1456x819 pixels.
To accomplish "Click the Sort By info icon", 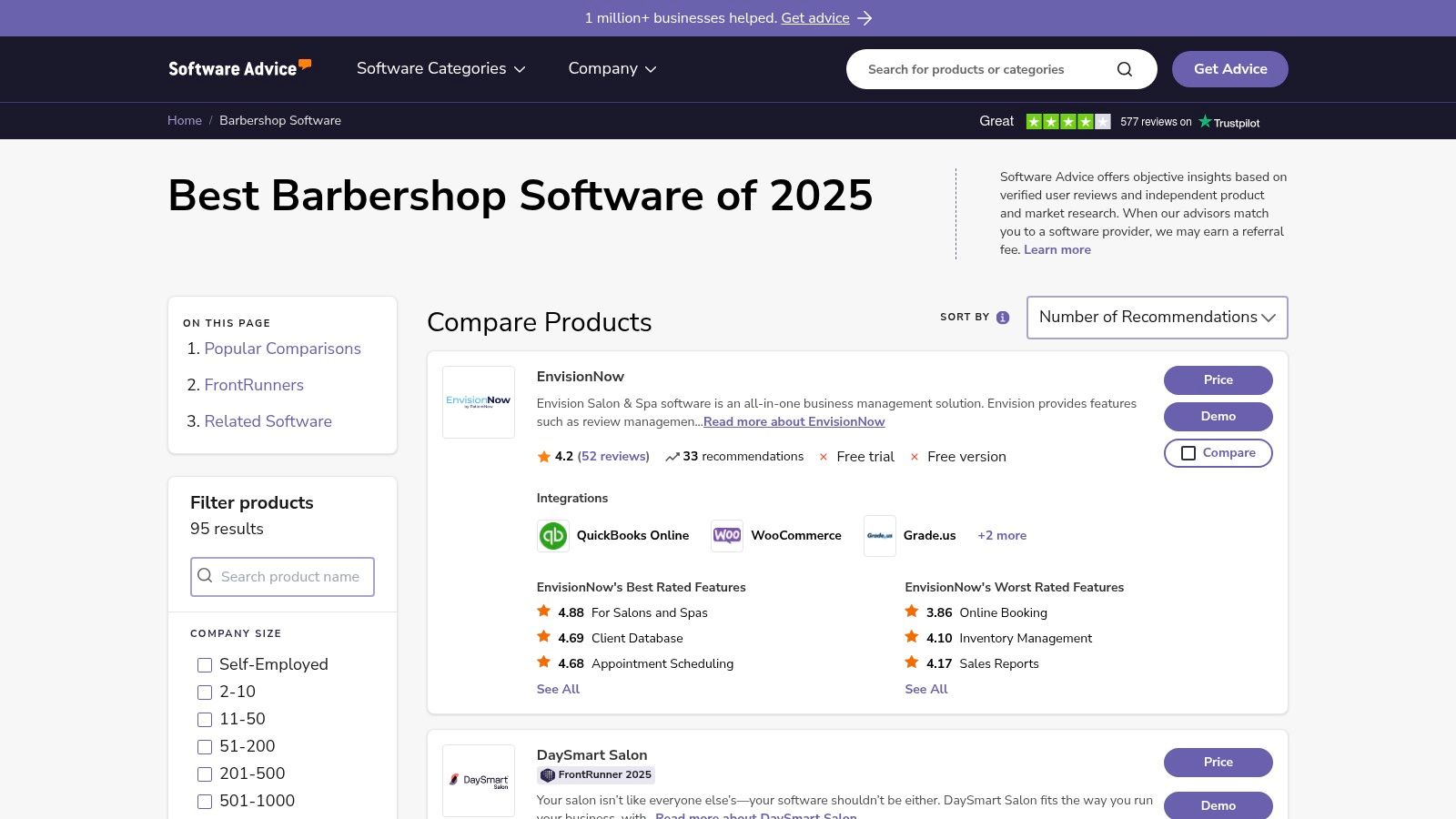I will click(1003, 318).
